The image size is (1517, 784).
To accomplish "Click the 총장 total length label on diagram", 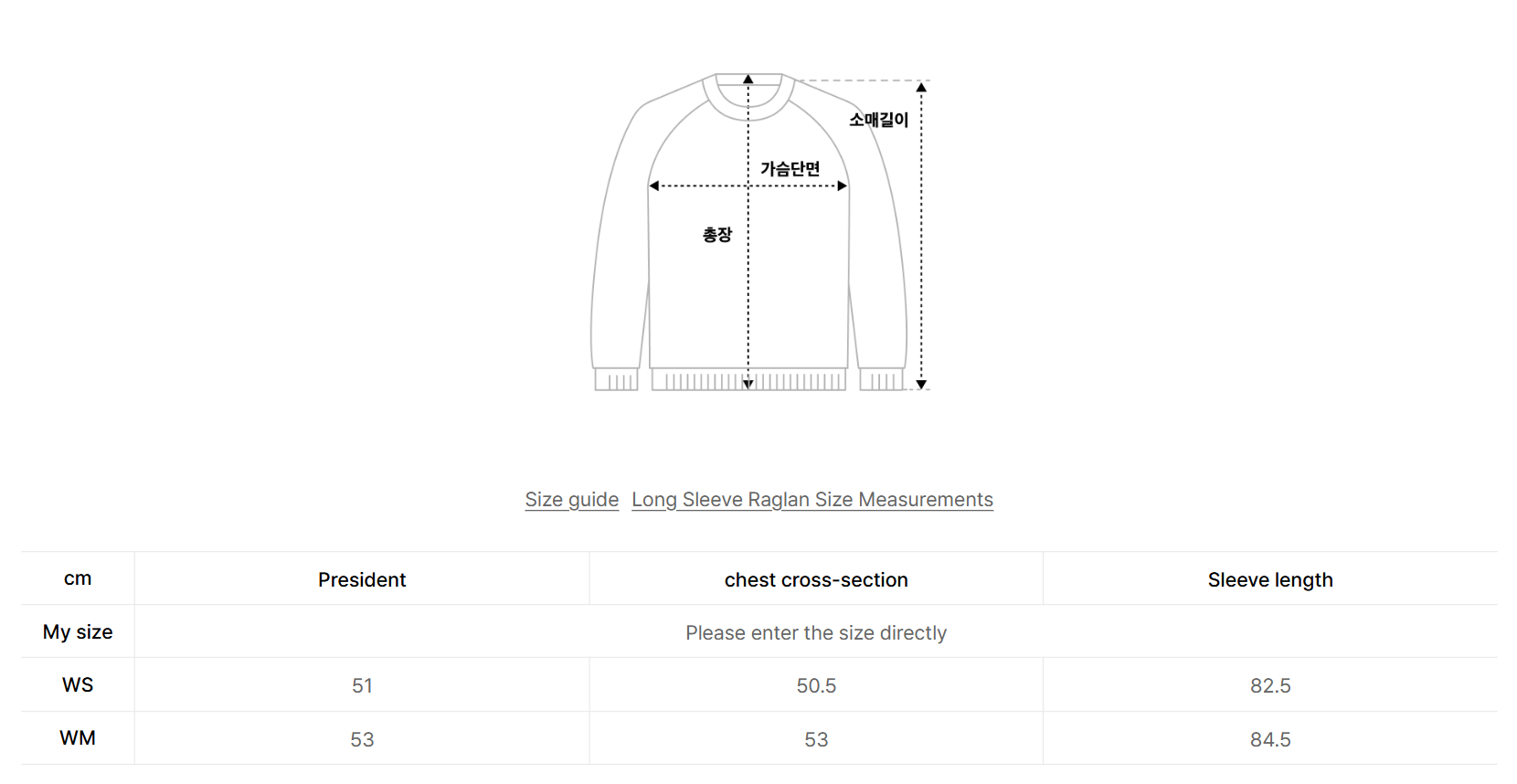I will coord(716,235).
